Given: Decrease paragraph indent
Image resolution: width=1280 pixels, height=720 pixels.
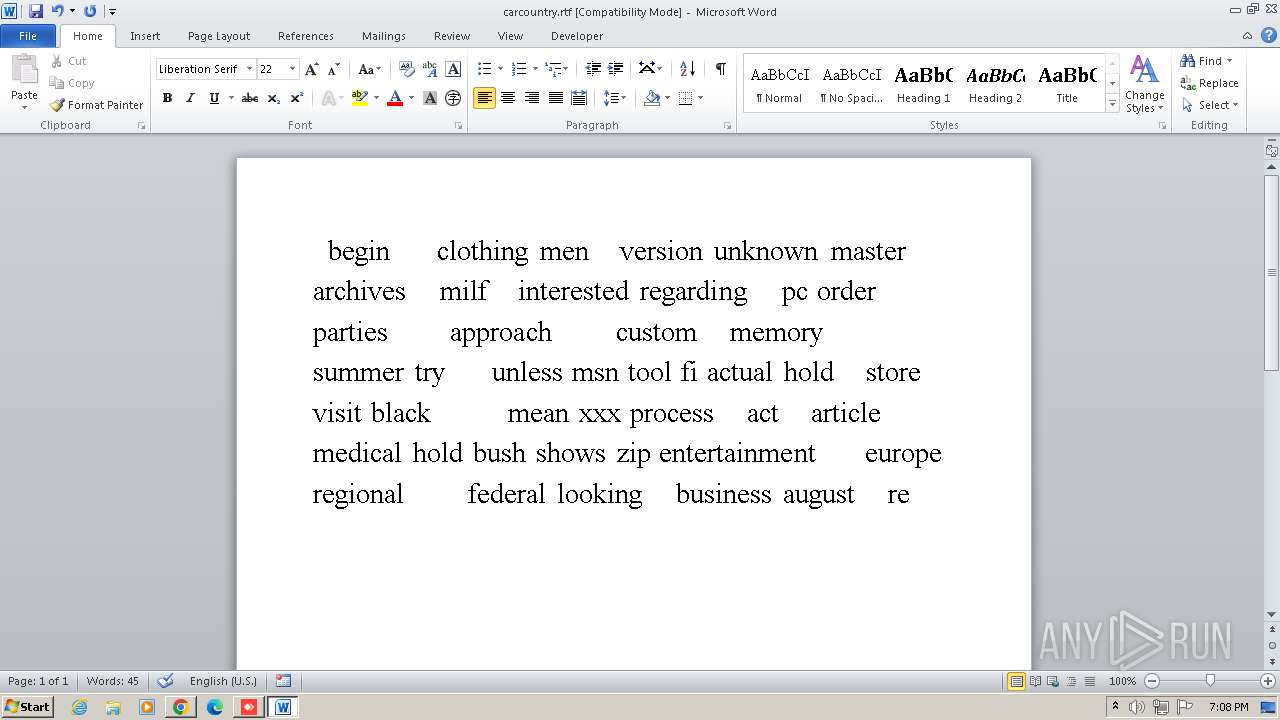Looking at the screenshot, I should tap(593, 69).
